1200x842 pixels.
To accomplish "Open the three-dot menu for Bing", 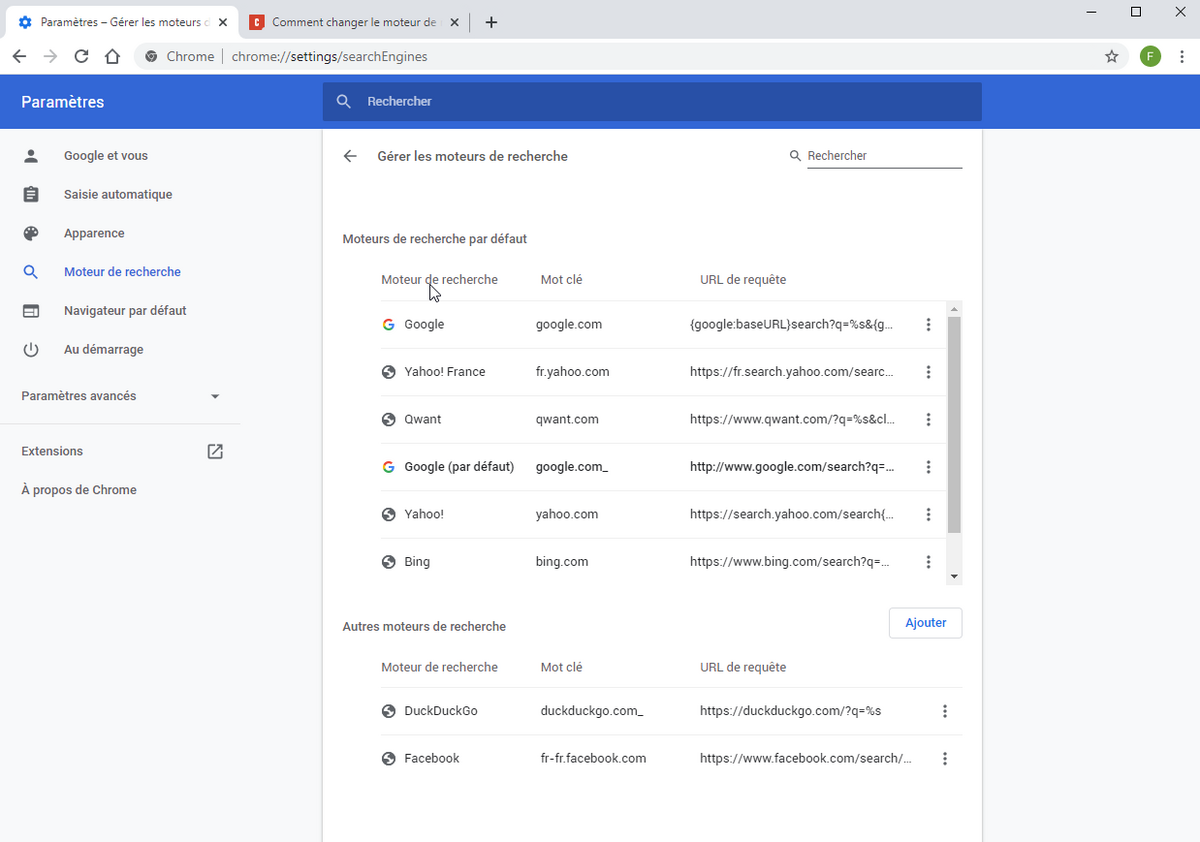I will pos(928,562).
